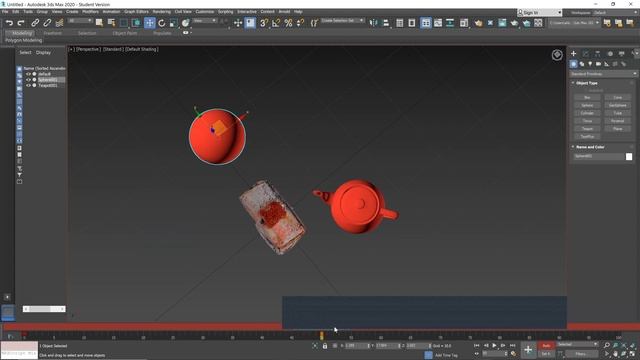The image size is (640, 360).
Task: Click the Align tool icon
Action: [386, 23]
